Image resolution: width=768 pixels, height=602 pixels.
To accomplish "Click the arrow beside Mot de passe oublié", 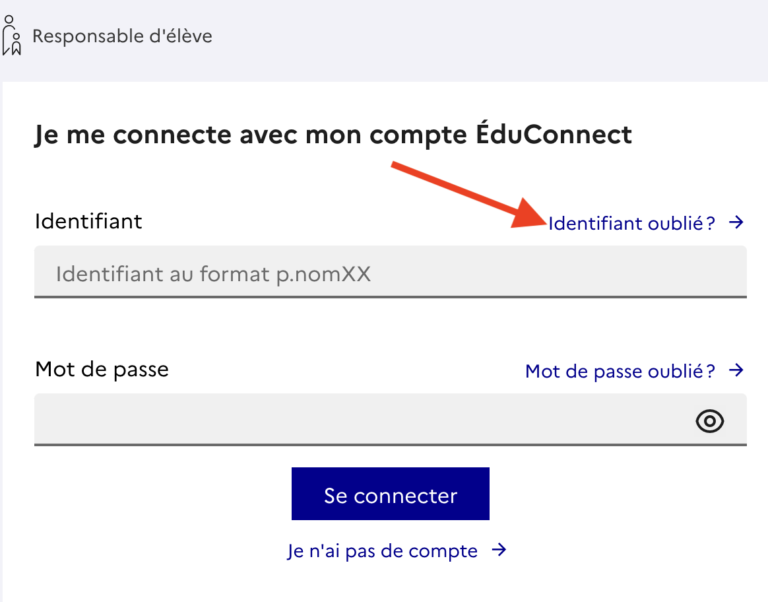I will coord(737,371).
